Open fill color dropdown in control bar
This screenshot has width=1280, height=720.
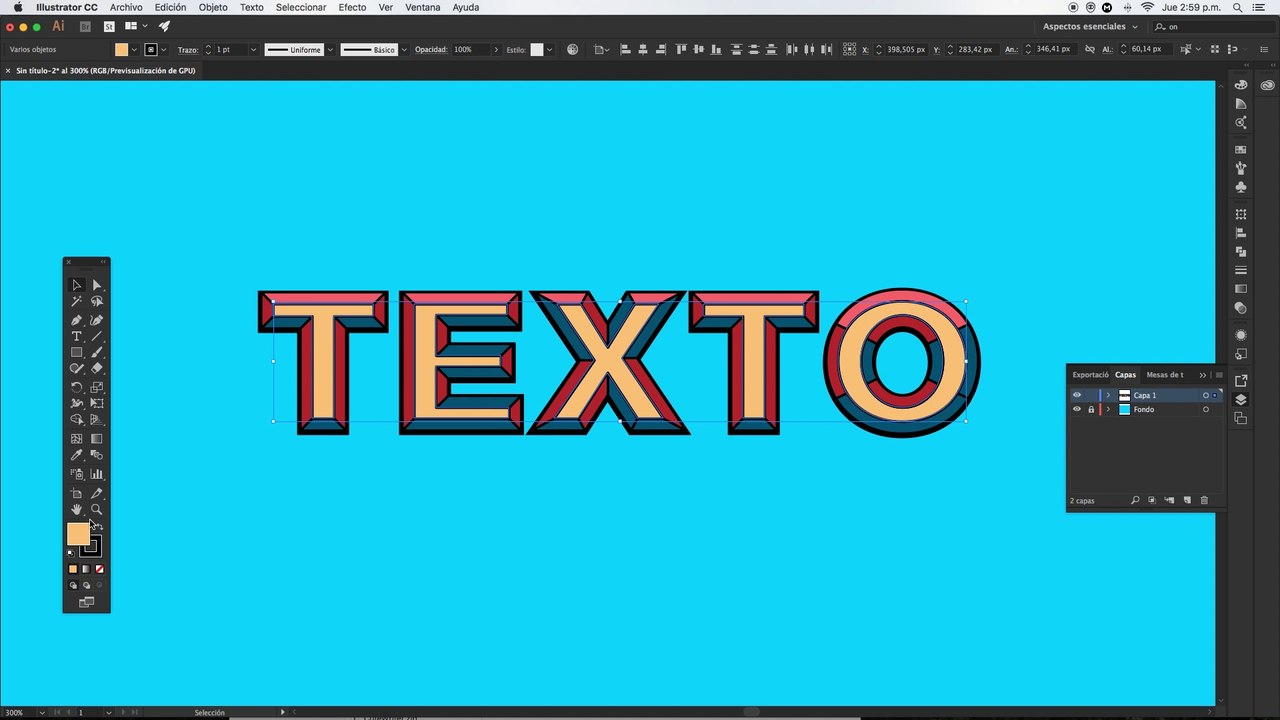135,49
